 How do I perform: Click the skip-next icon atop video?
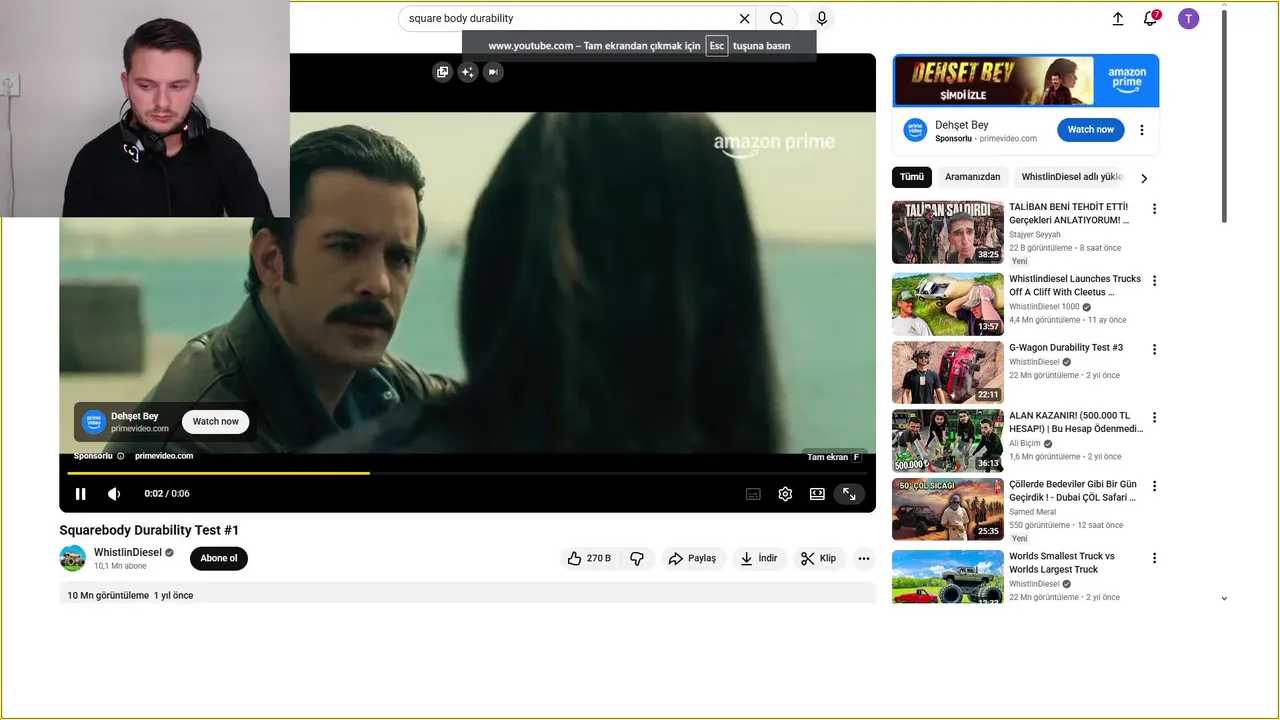492,72
